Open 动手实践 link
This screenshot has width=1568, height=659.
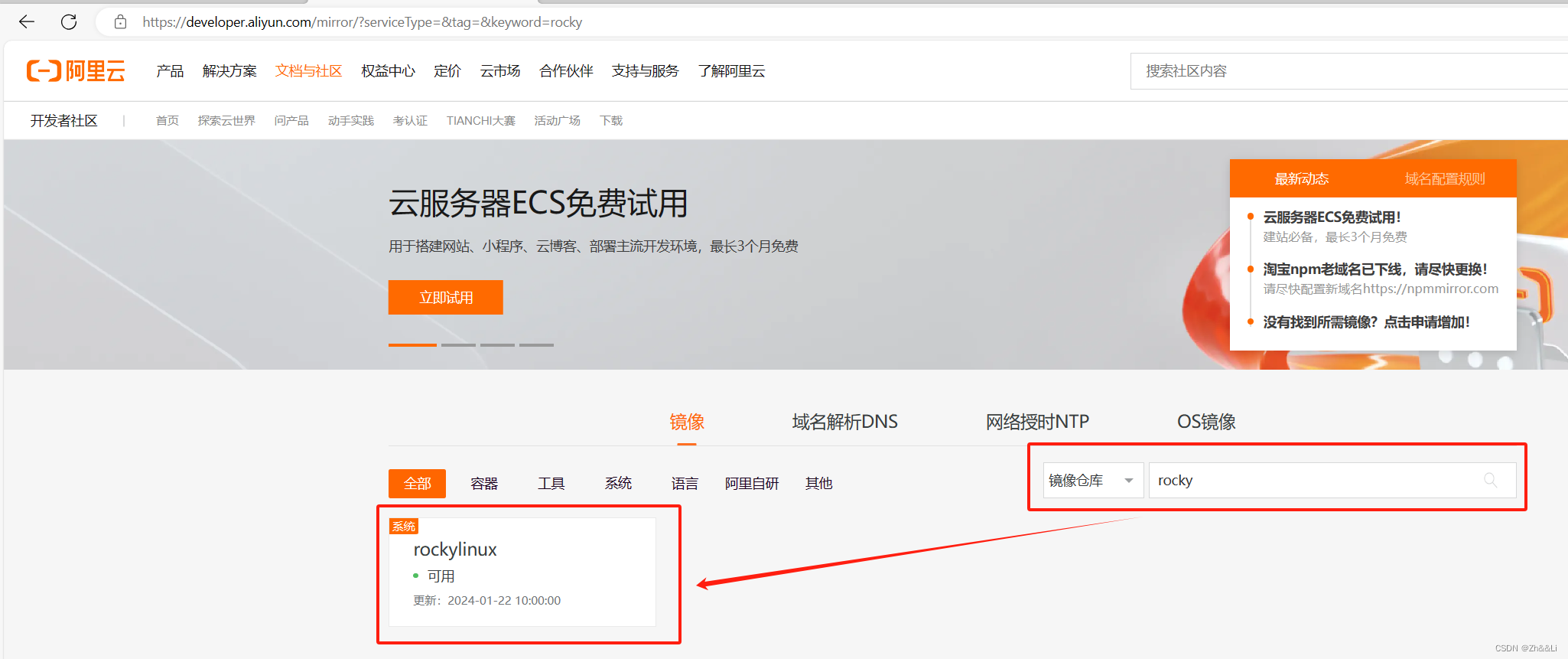click(x=351, y=121)
